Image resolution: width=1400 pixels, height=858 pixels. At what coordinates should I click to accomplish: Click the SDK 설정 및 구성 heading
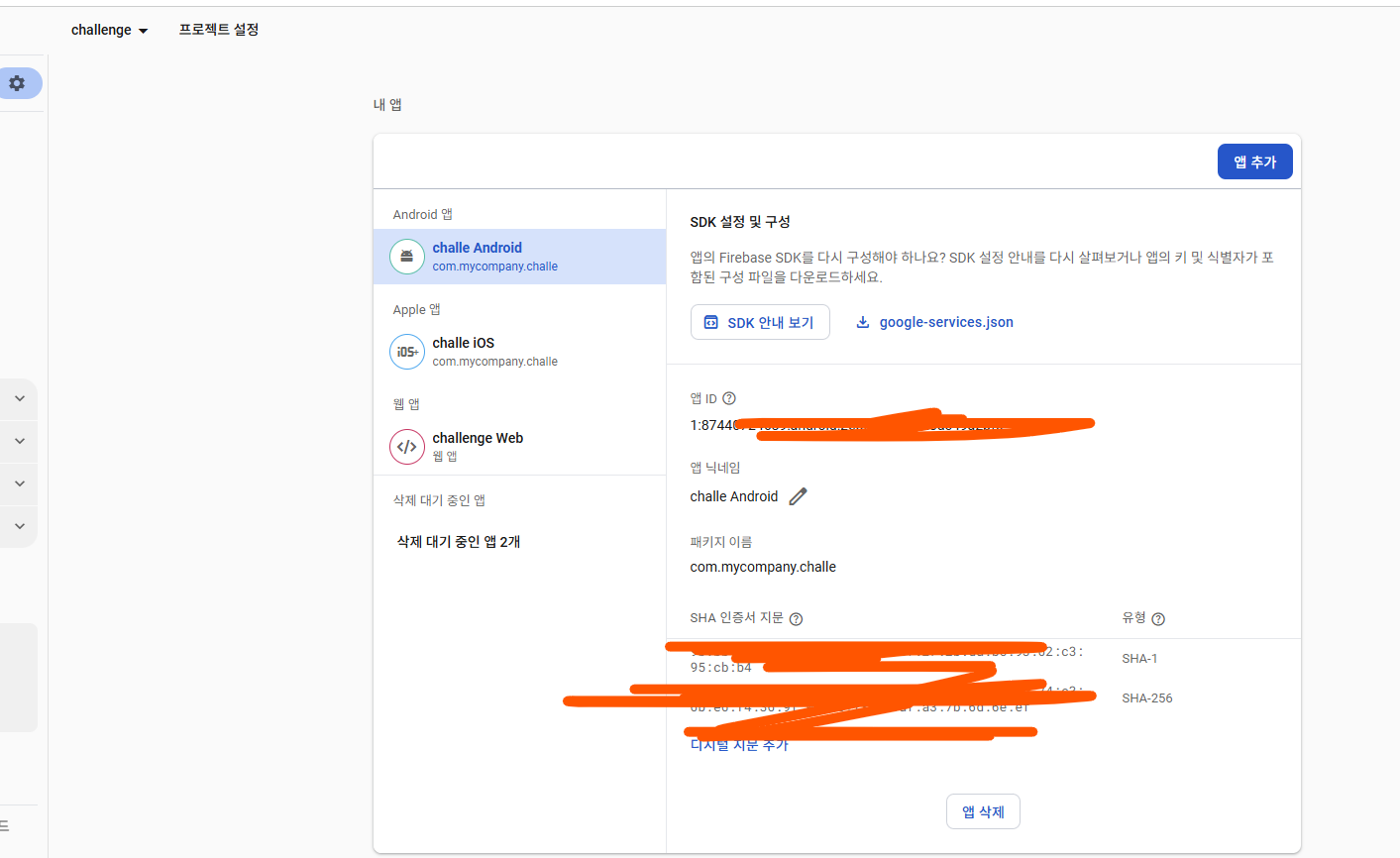coord(740,222)
